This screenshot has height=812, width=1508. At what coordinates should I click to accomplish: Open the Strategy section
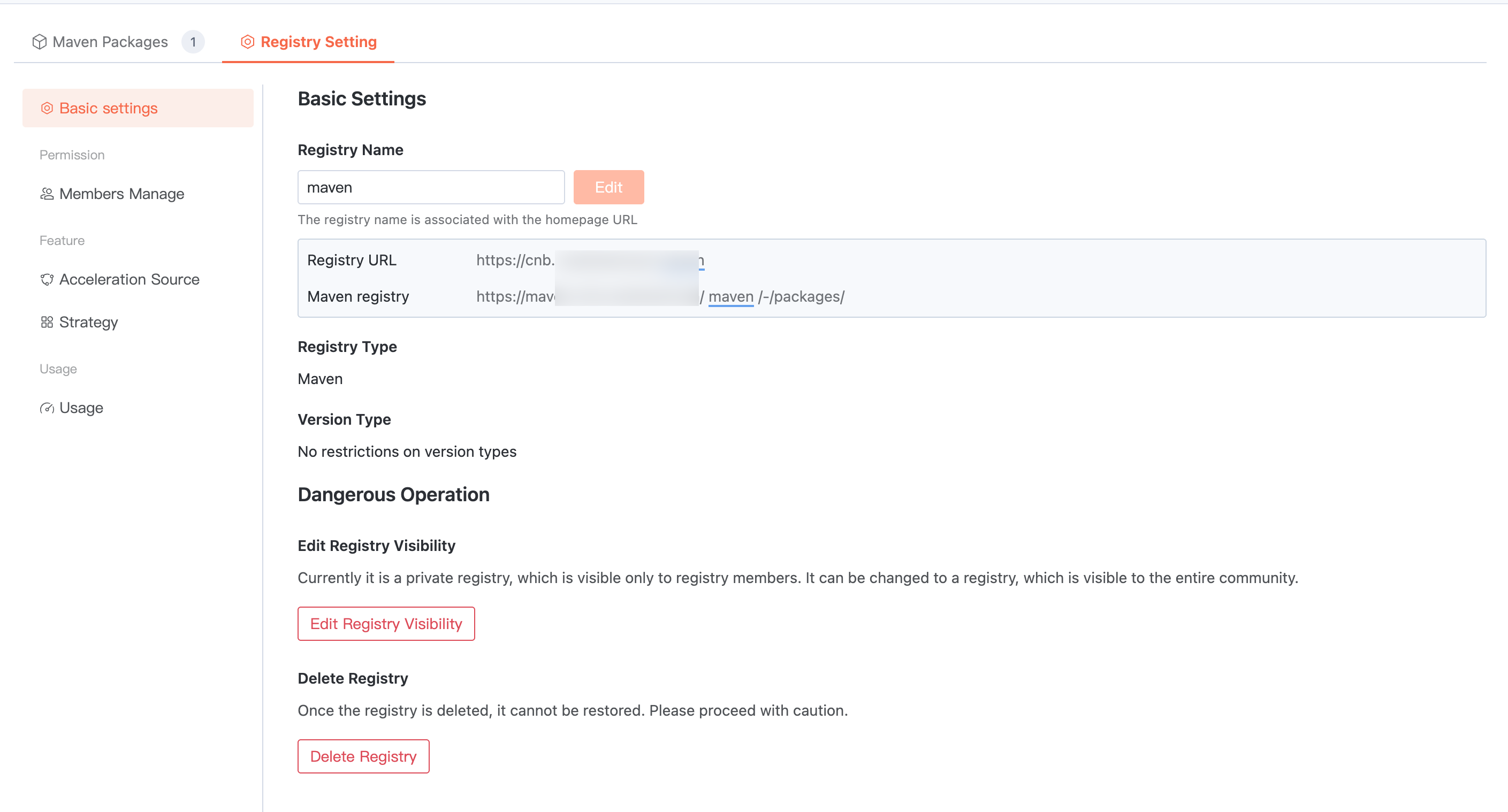coord(88,323)
